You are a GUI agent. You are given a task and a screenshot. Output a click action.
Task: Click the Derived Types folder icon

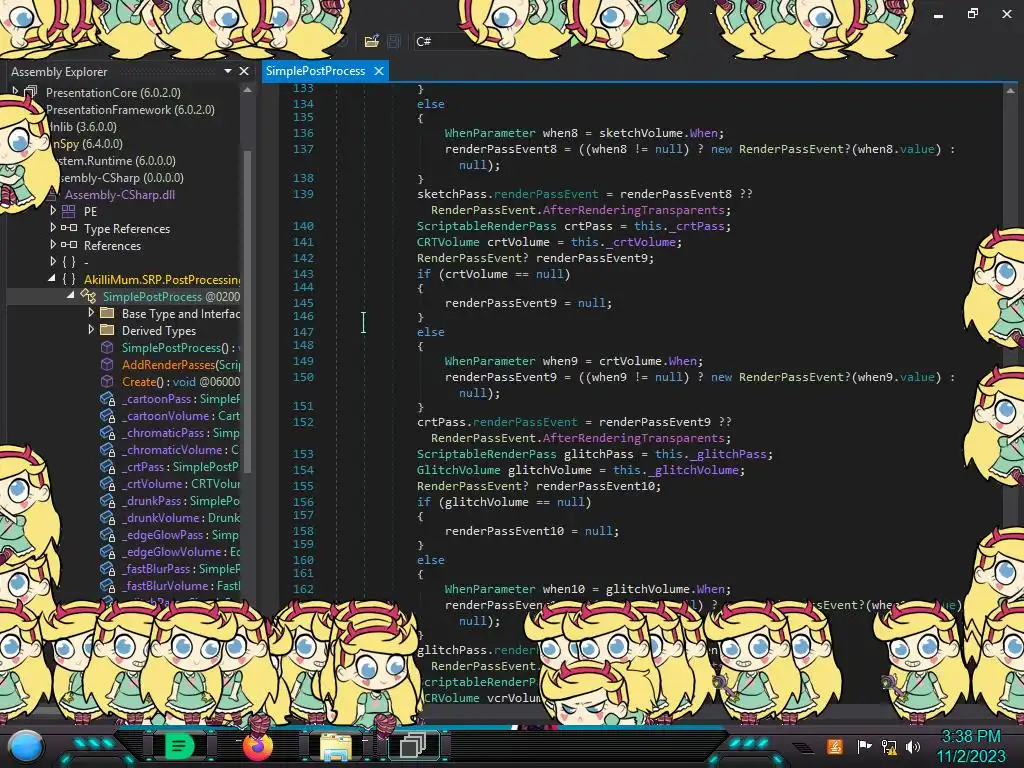107,330
